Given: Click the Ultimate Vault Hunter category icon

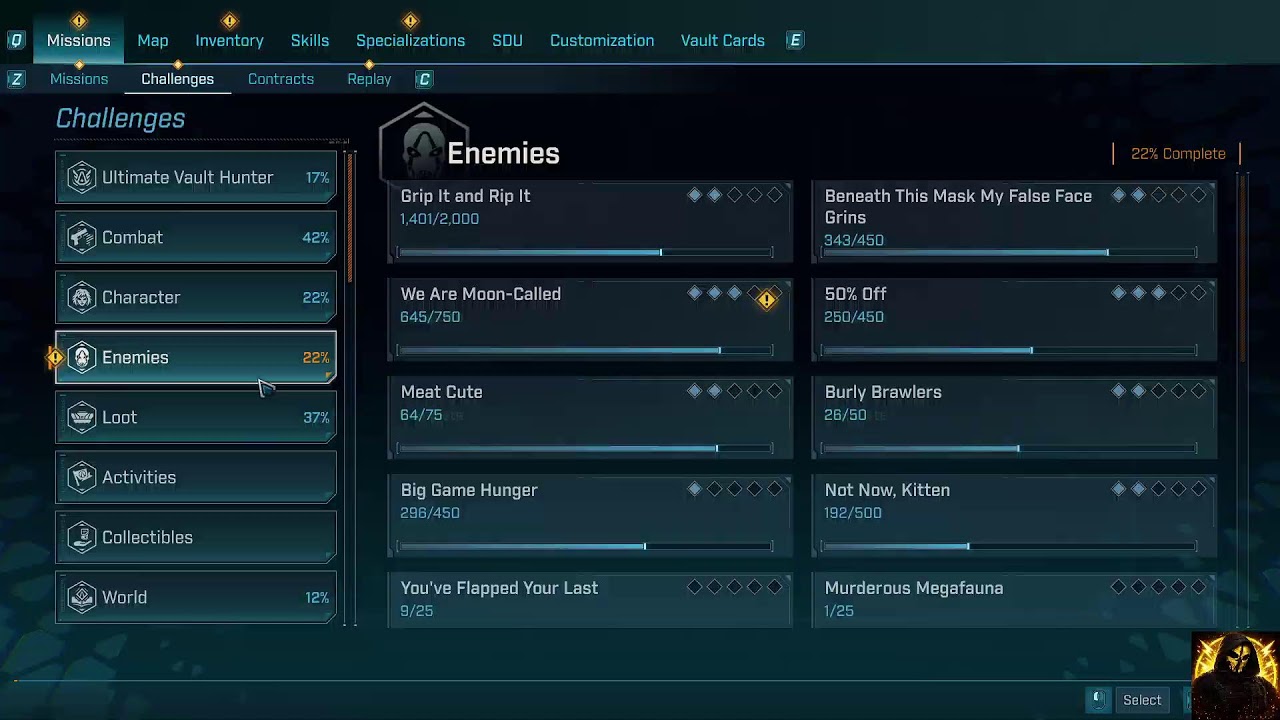Looking at the screenshot, I should (x=81, y=178).
